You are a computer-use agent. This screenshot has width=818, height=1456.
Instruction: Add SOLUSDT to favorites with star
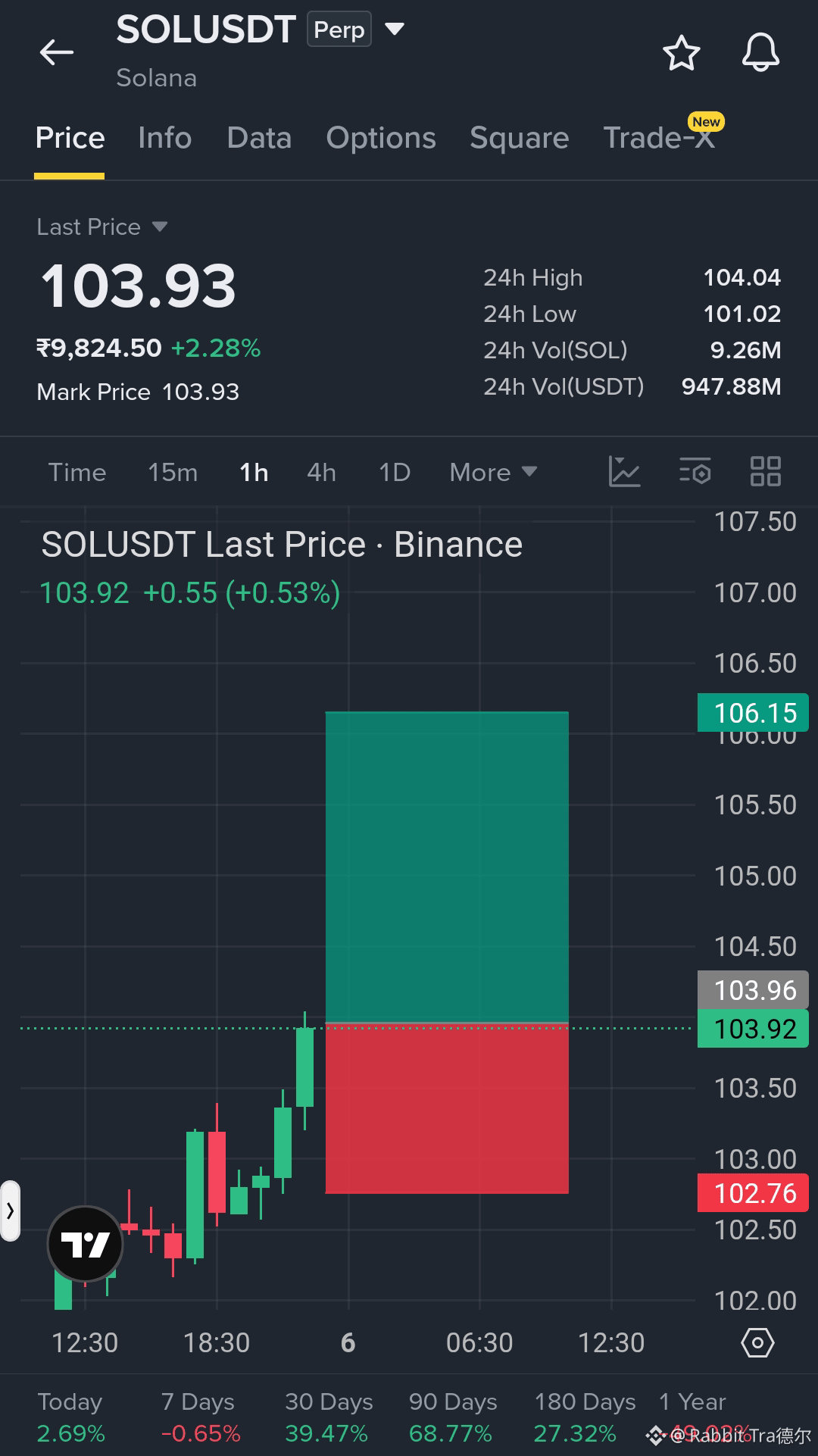click(681, 52)
